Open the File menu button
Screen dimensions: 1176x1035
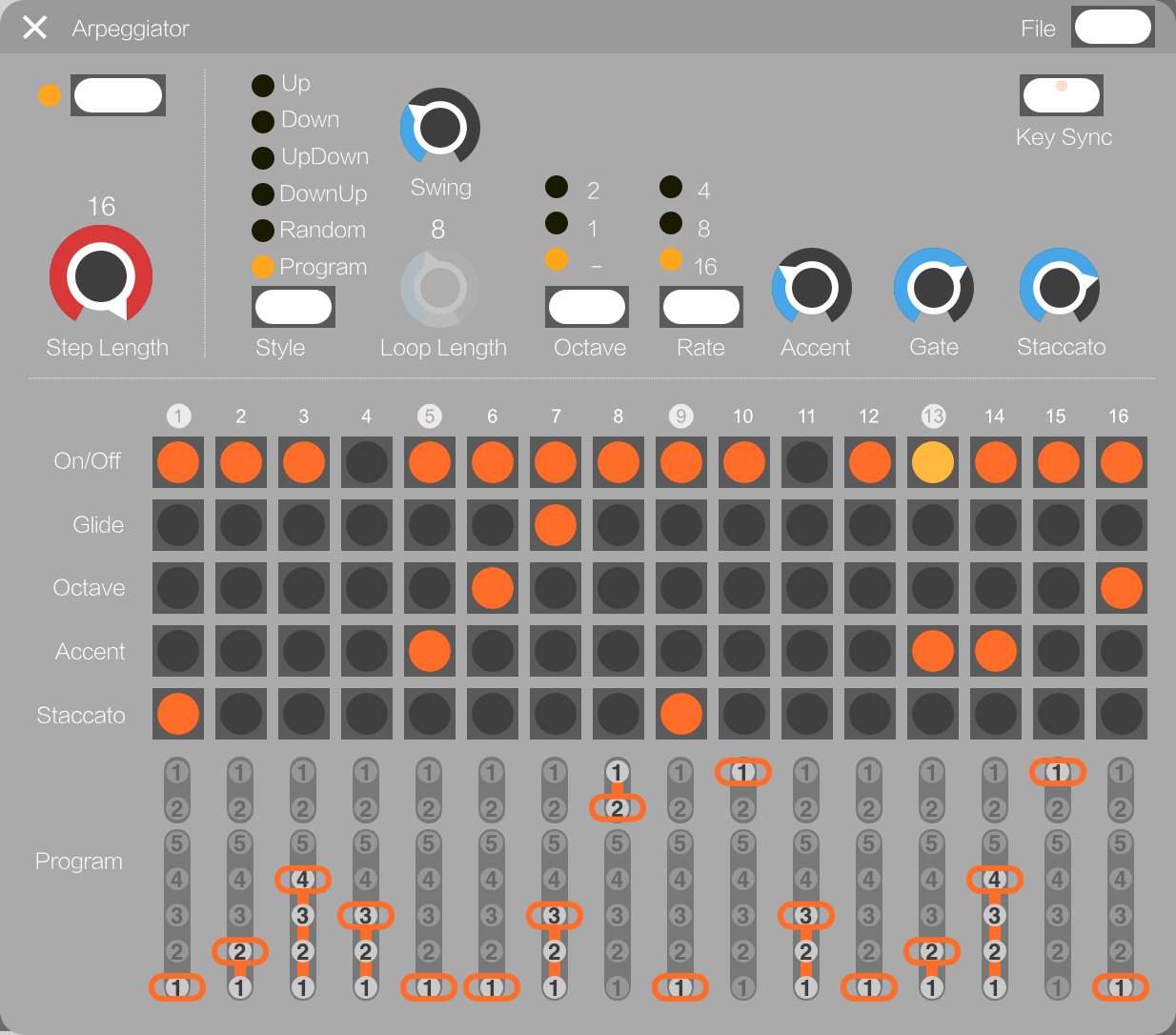tap(1112, 27)
